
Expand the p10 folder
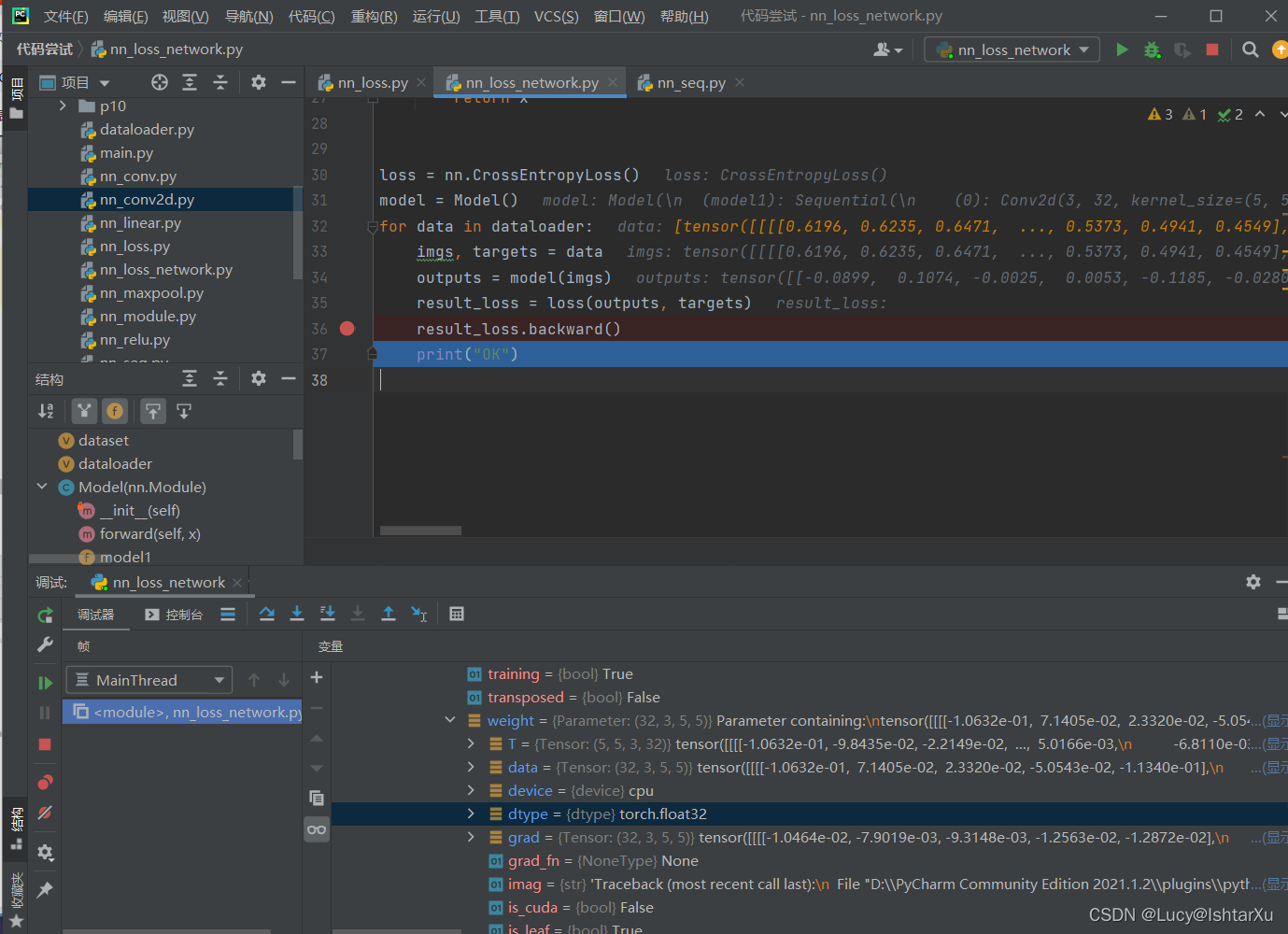[x=63, y=106]
